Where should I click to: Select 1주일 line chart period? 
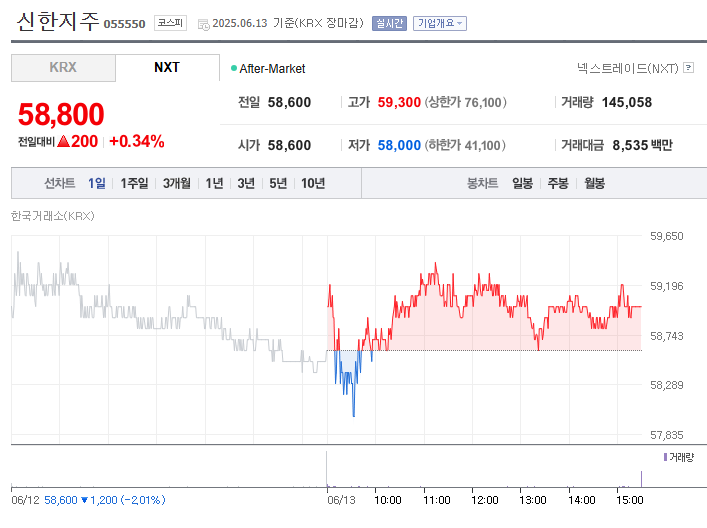click(134, 183)
